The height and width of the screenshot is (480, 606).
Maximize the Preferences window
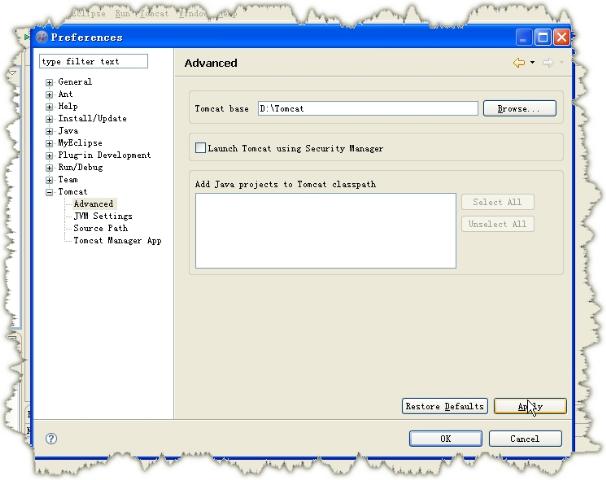[543, 37]
